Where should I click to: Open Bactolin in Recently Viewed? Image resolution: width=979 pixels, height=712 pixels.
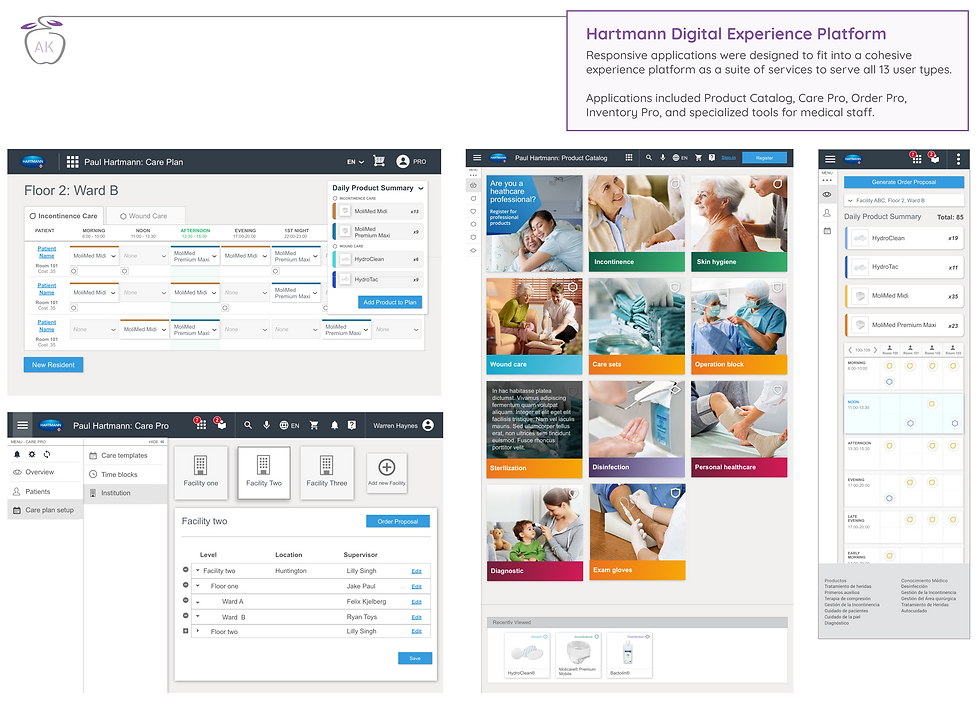629,655
